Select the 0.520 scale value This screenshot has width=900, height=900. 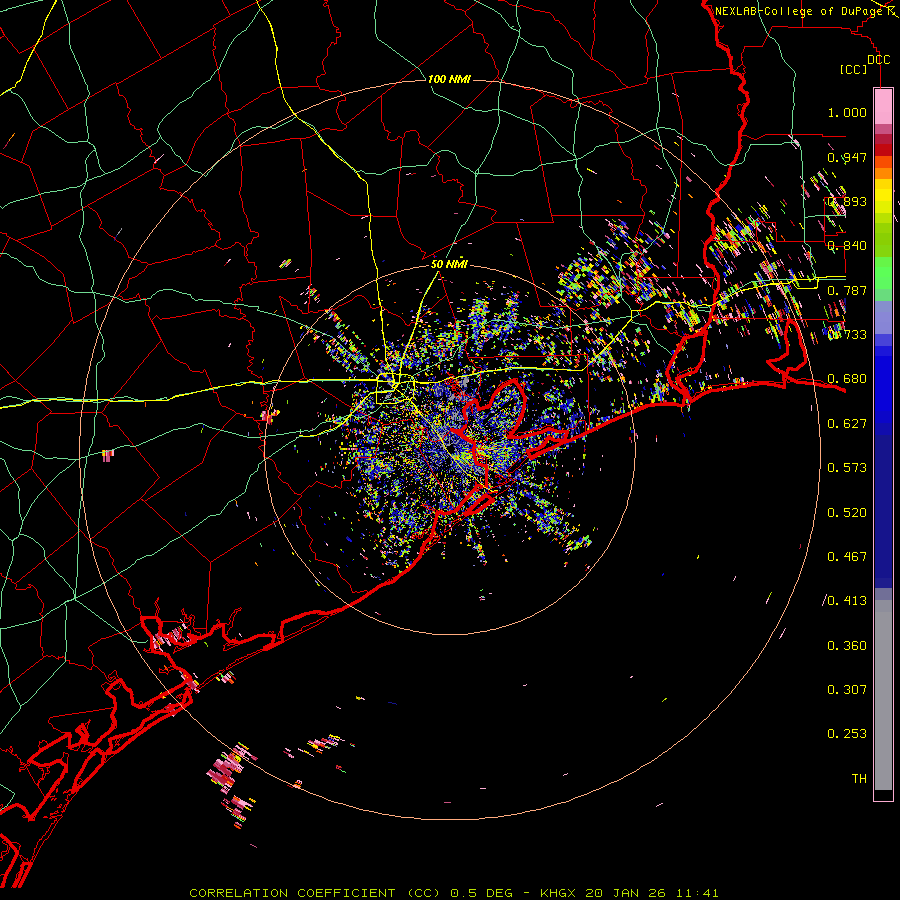click(x=847, y=513)
